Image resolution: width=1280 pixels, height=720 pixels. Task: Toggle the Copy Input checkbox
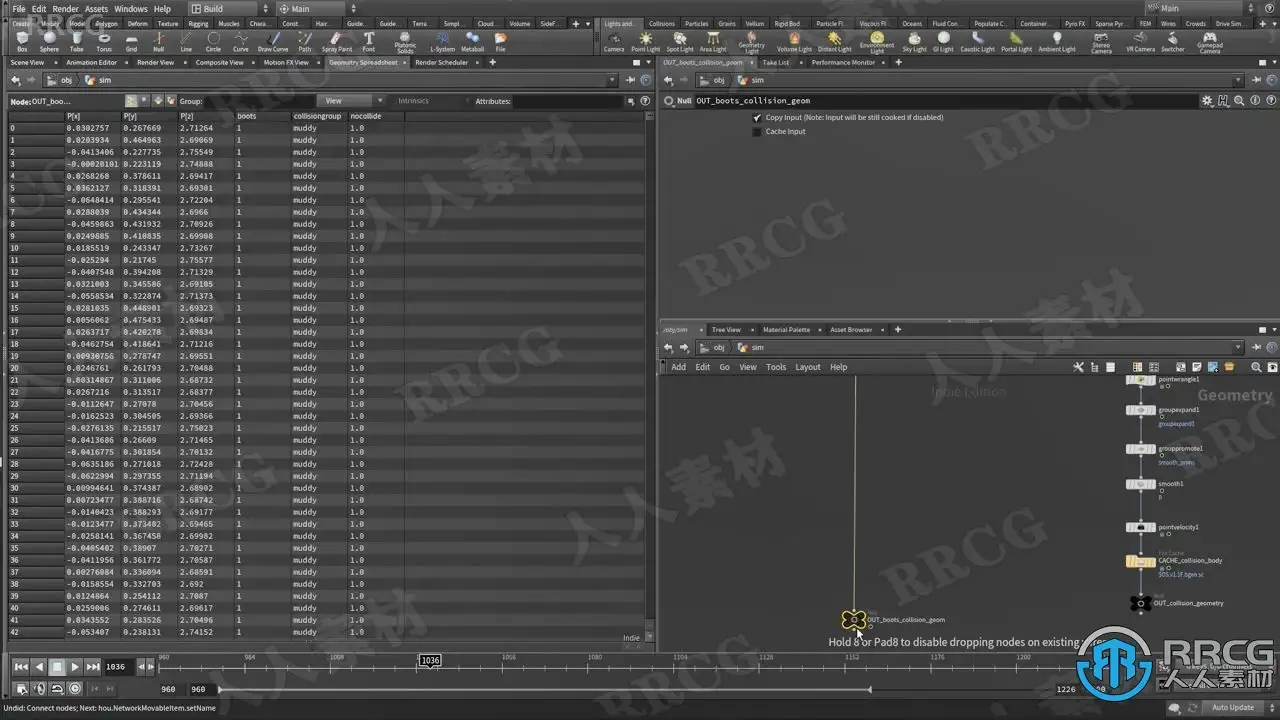(757, 118)
